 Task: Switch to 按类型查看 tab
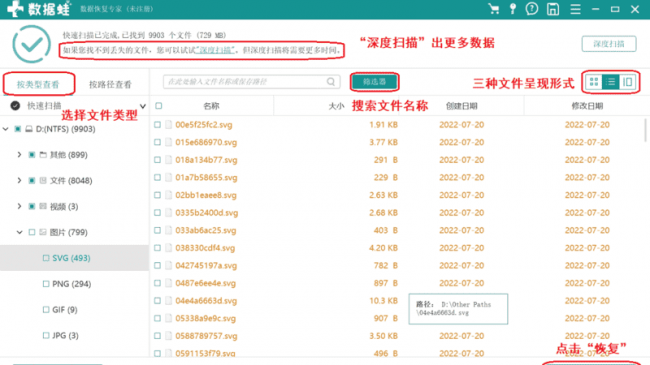(x=38, y=84)
